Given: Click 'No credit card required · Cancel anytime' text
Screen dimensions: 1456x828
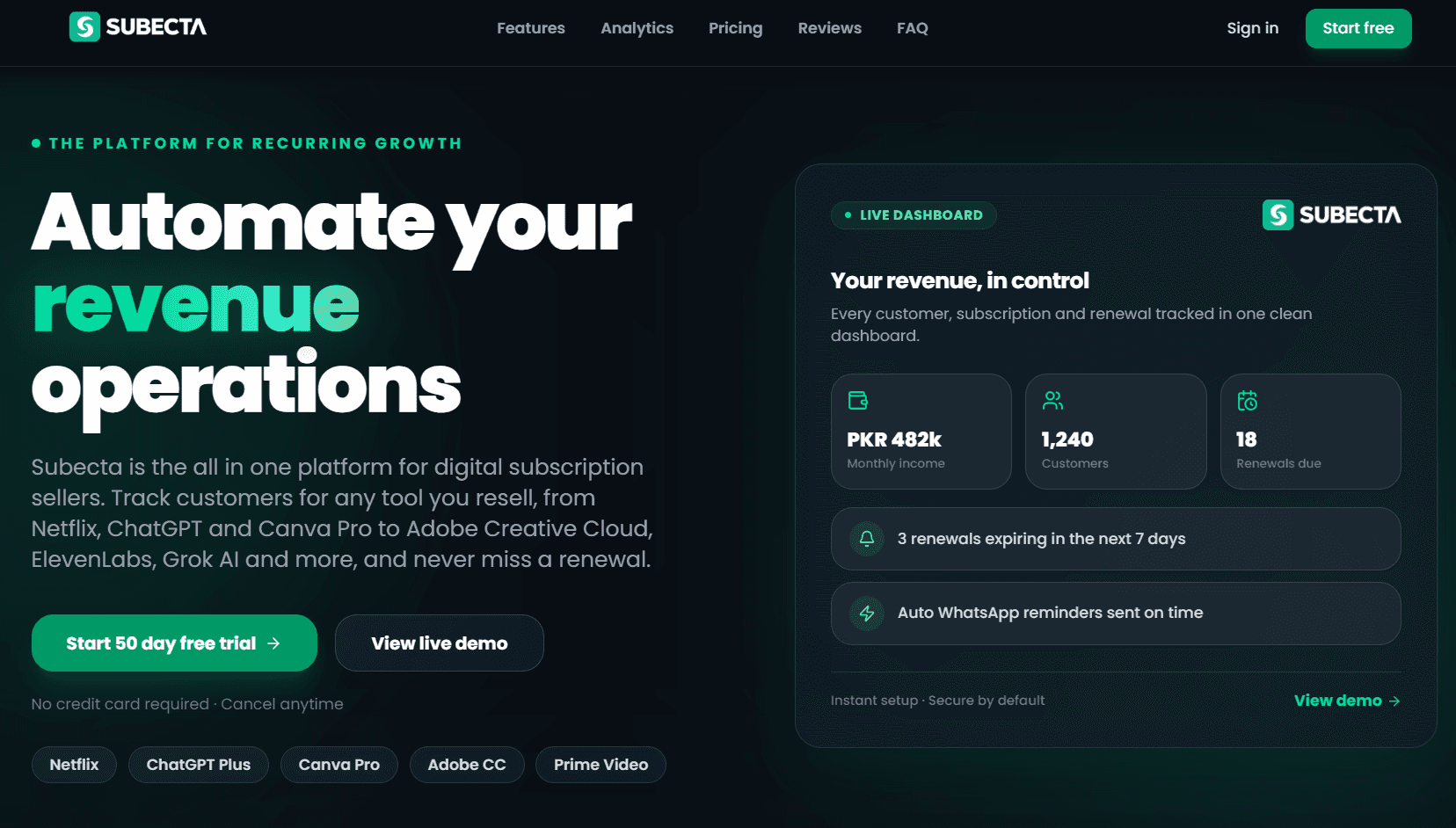Looking at the screenshot, I should 187,704.
